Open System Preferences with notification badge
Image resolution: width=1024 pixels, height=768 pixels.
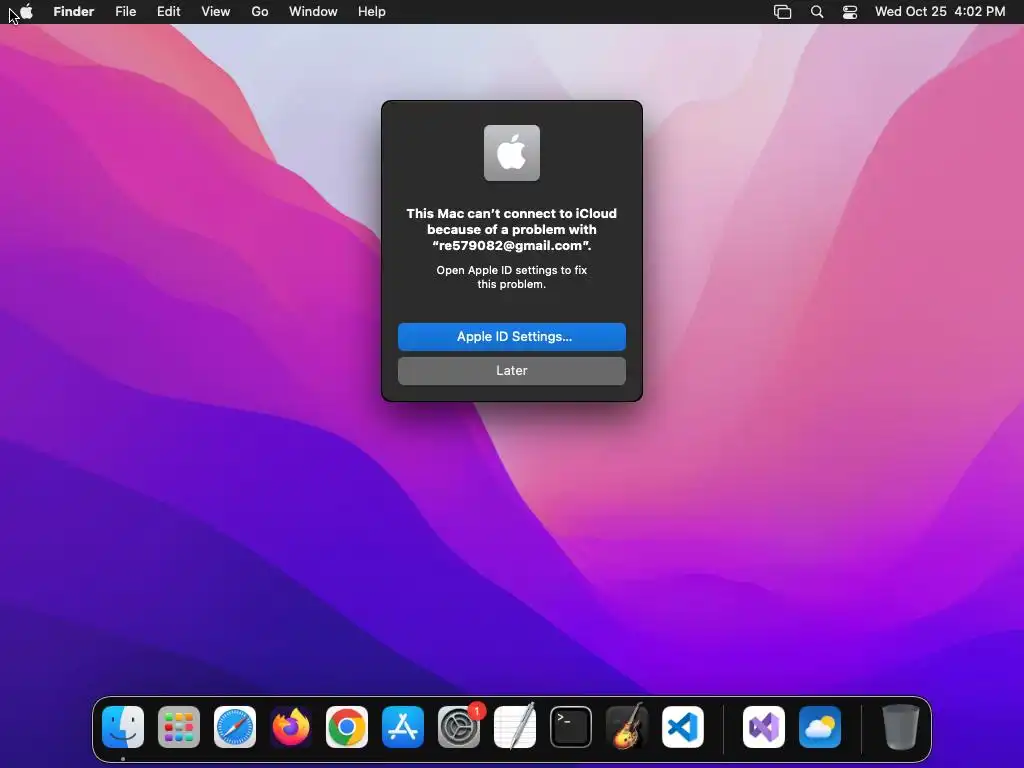[459, 727]
